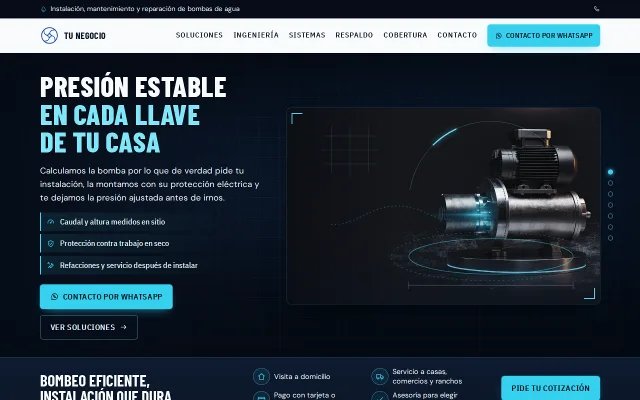Image resolution: width=640 pixels, height=400 pixels.
Task: Click the truck icon next to Servicio a casas
Action: 380,377
